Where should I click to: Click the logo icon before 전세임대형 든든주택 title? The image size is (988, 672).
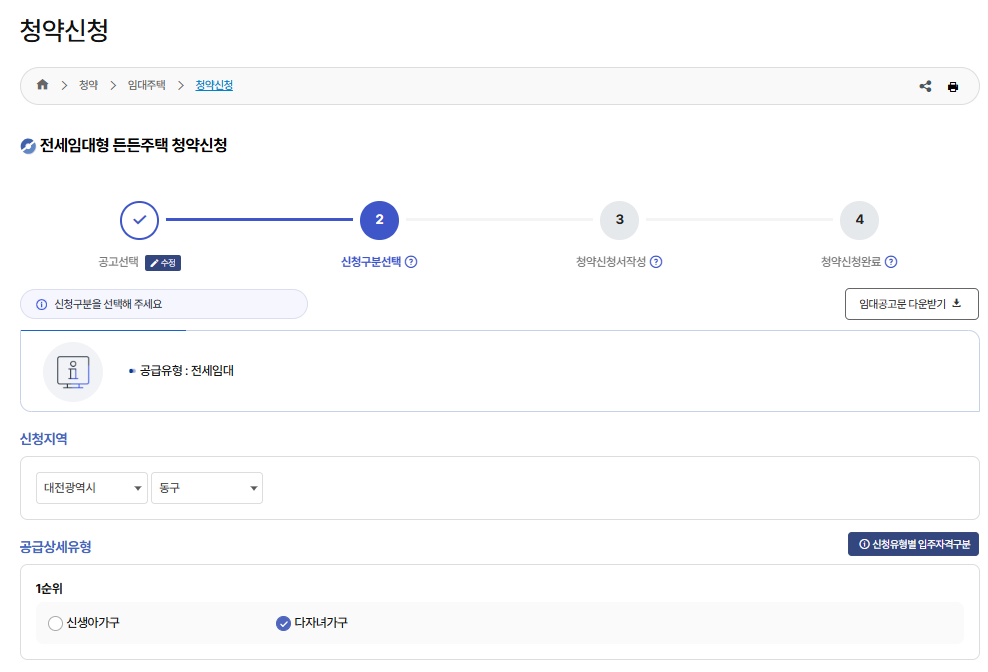(28, 146)
